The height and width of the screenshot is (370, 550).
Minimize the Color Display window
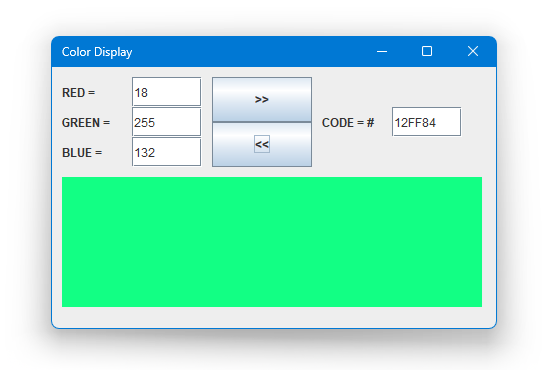pyautogui.click(x=382, y=52)
